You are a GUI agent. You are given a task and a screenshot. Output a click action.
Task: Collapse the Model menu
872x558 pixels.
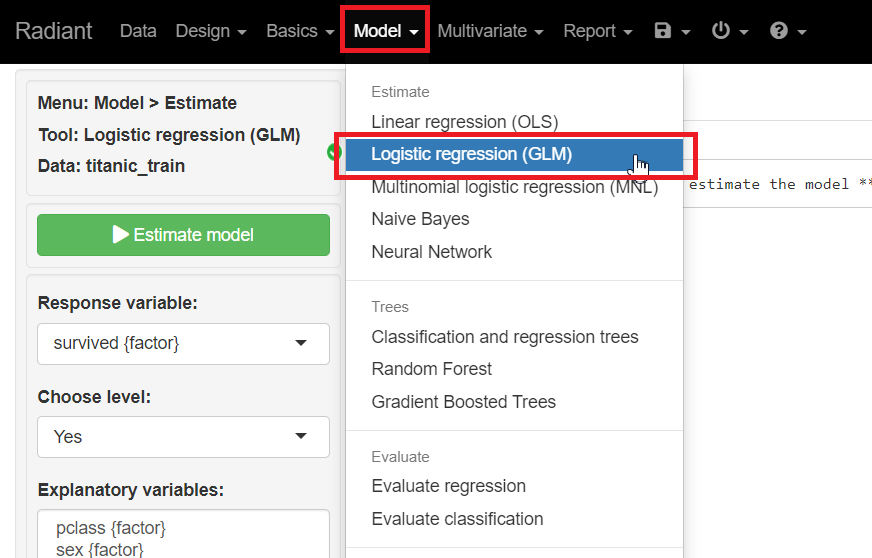pos(386,31)
